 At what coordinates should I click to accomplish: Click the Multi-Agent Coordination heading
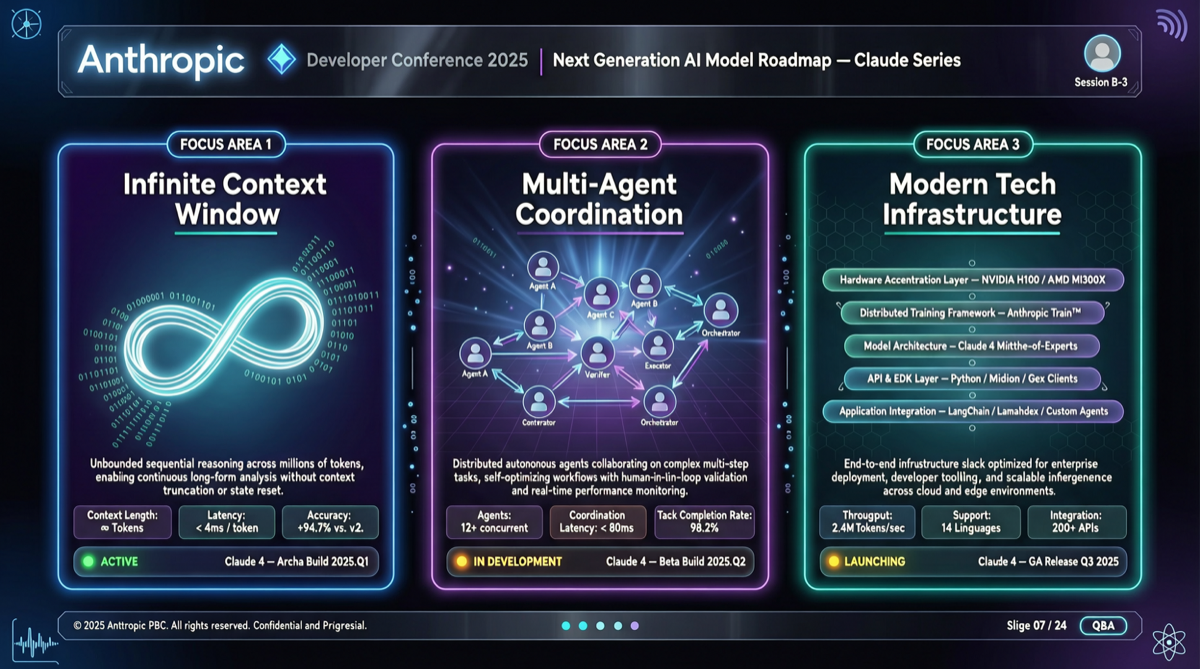(x=600, y=199)
